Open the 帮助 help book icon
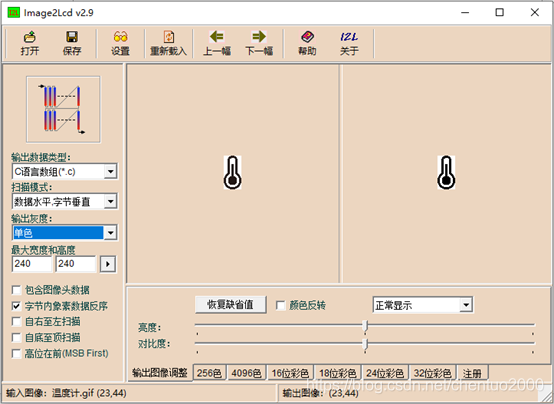 (x=307, y=43)
